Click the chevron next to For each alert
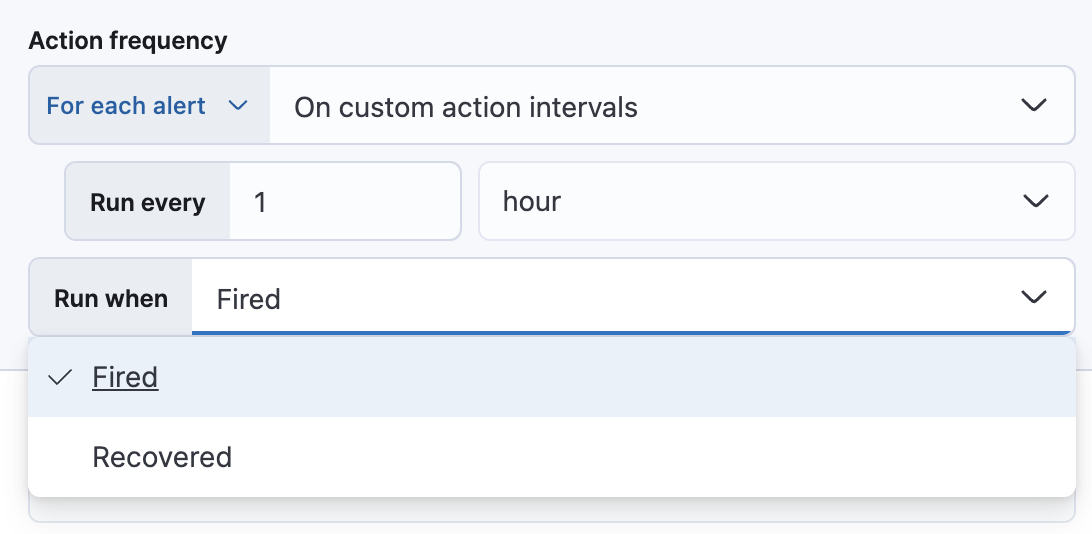 point(238,106)
